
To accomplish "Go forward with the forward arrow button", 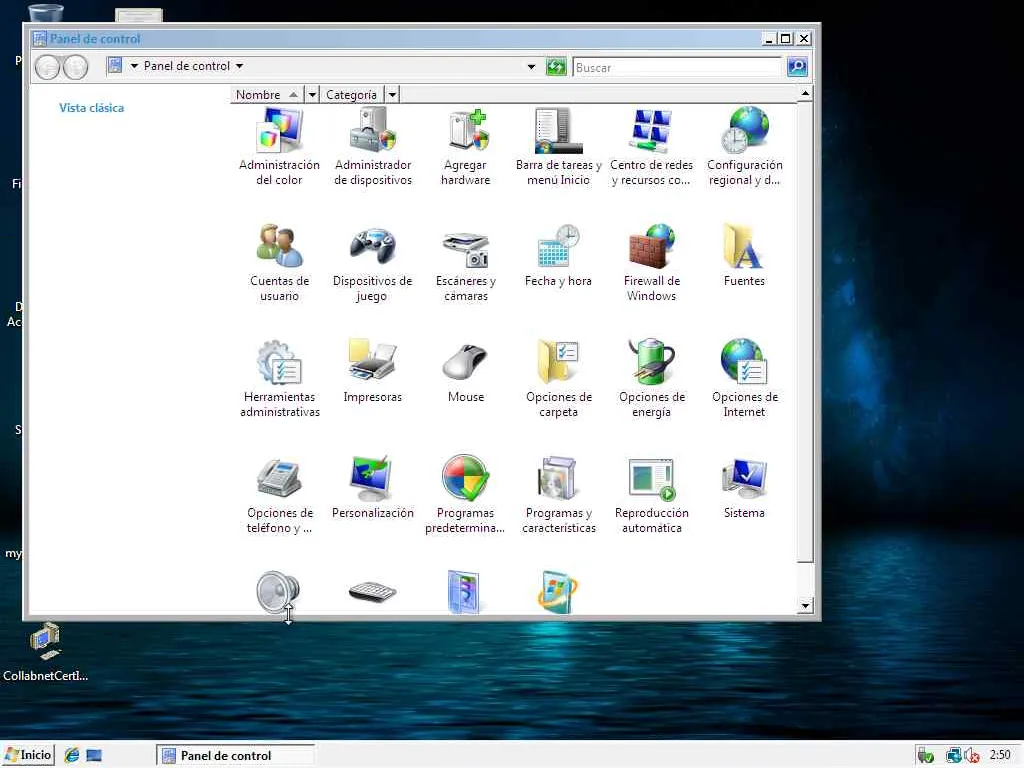I will [76, 67].
